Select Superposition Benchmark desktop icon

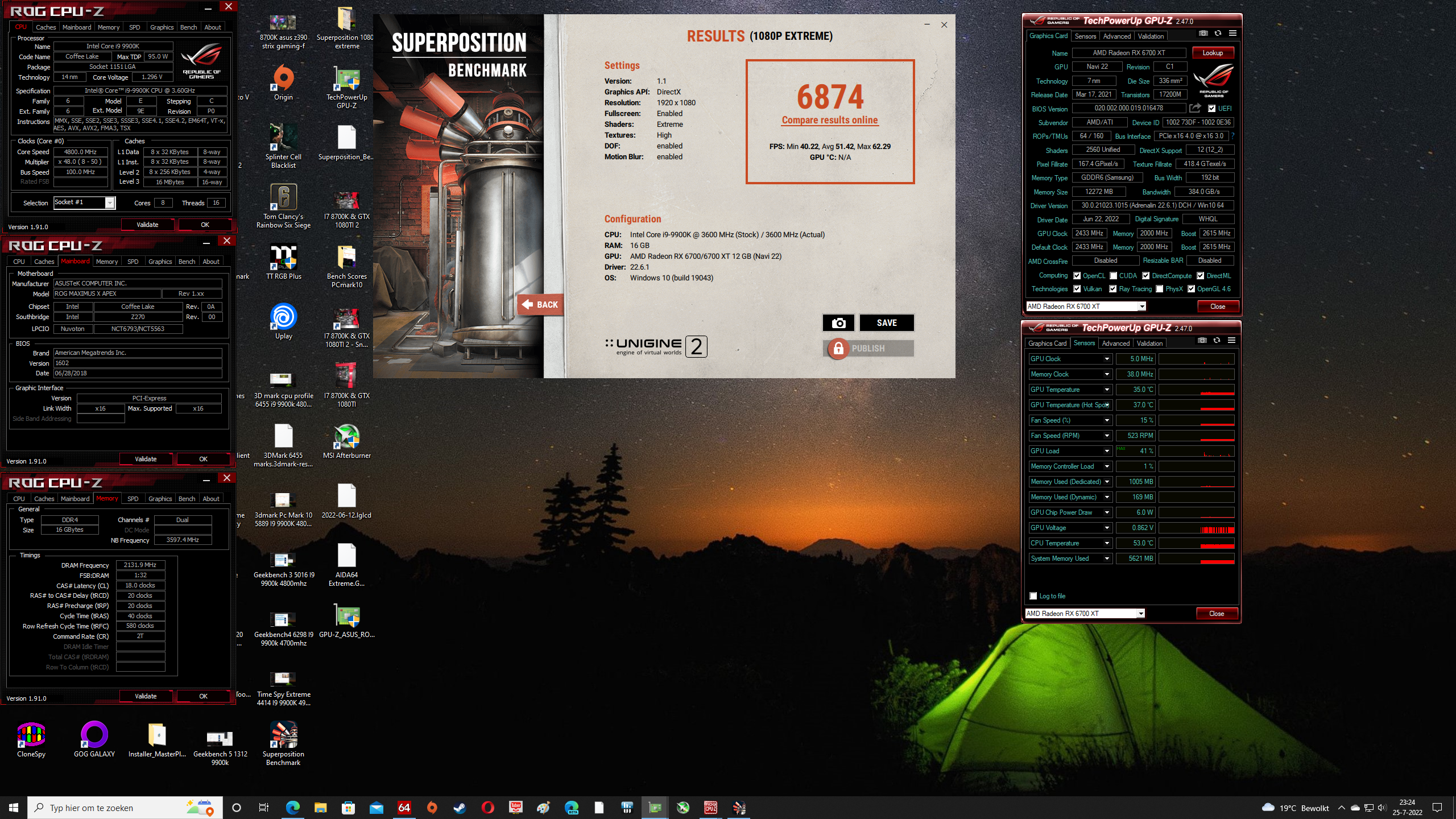point(283,743)
